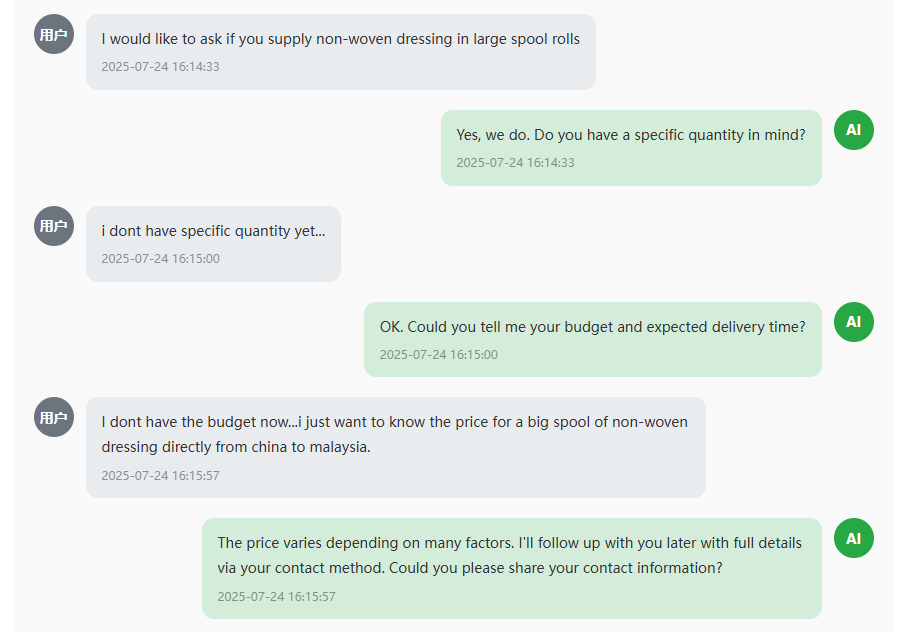Click the 16:15:00 timestamp under the user's quantity message
Screen dimensions: 908x632
click(x=160, y=259)
